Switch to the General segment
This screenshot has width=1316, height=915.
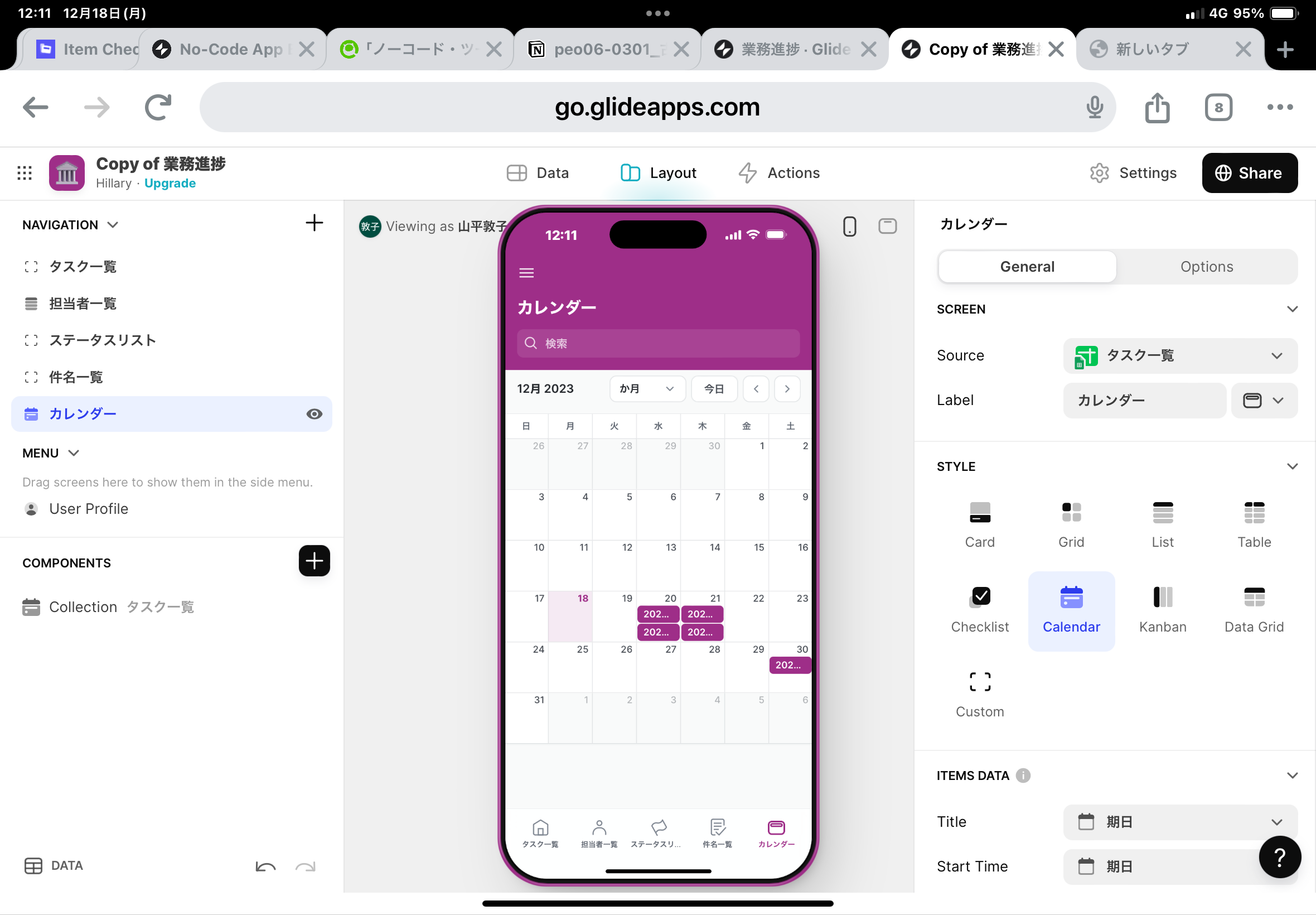click(x=1027, y=267)
